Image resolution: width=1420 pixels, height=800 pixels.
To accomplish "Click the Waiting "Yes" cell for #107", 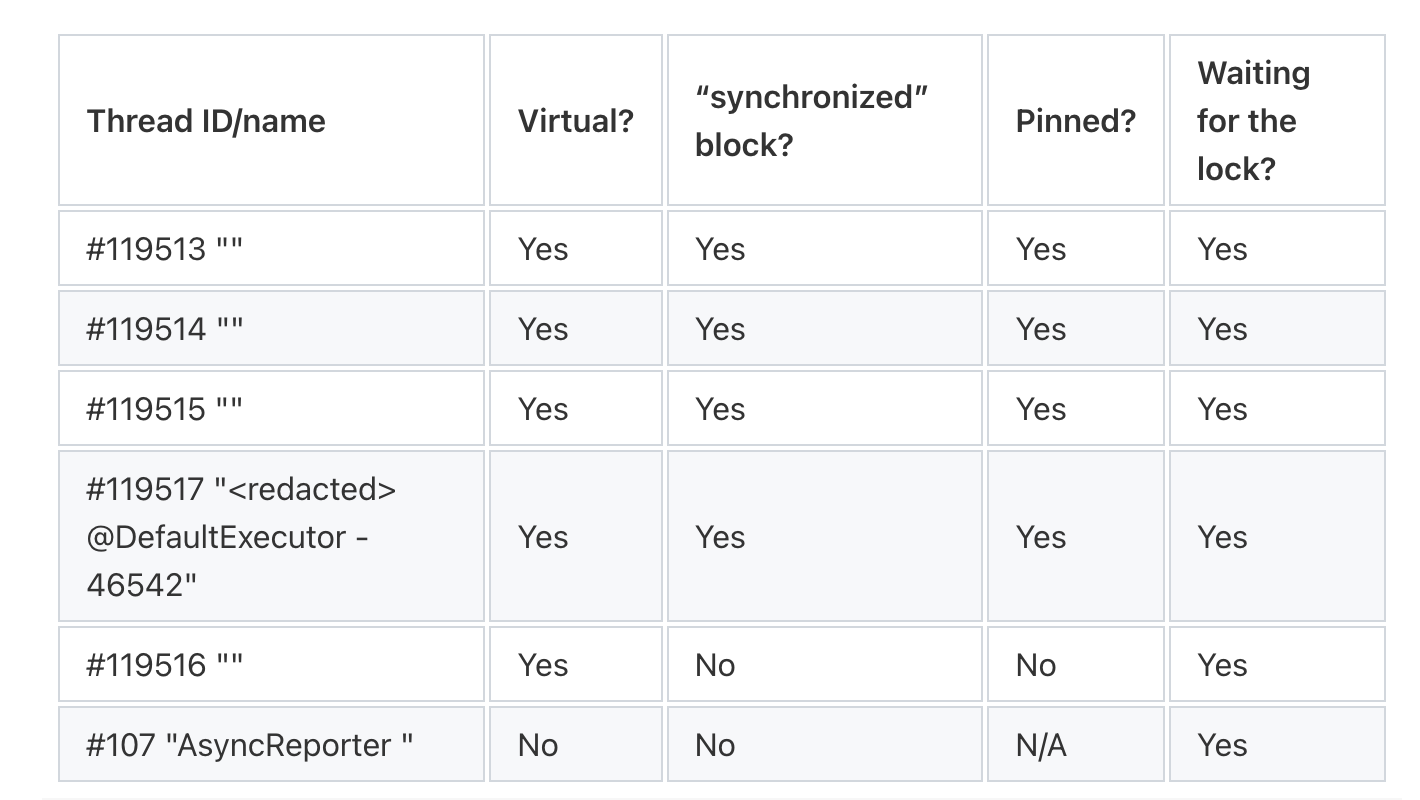I will pos(1277,744).
